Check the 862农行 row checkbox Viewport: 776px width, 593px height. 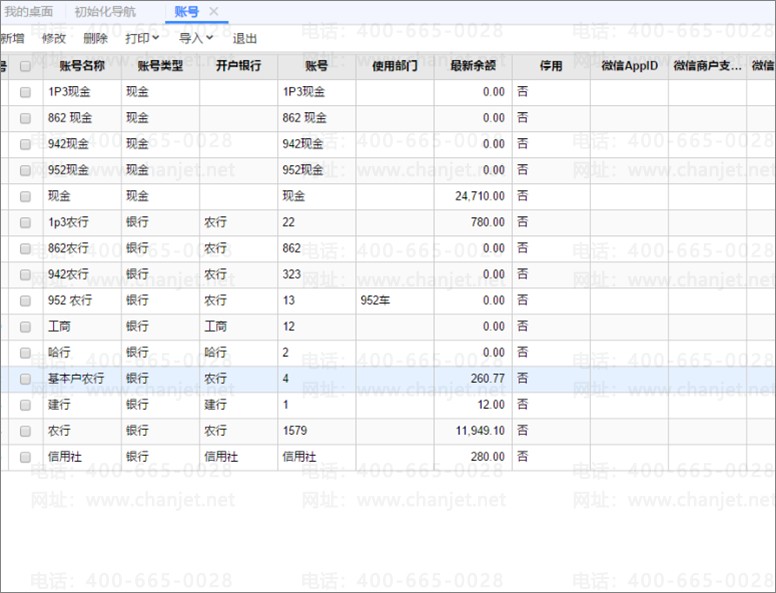[x=25, y=248]
